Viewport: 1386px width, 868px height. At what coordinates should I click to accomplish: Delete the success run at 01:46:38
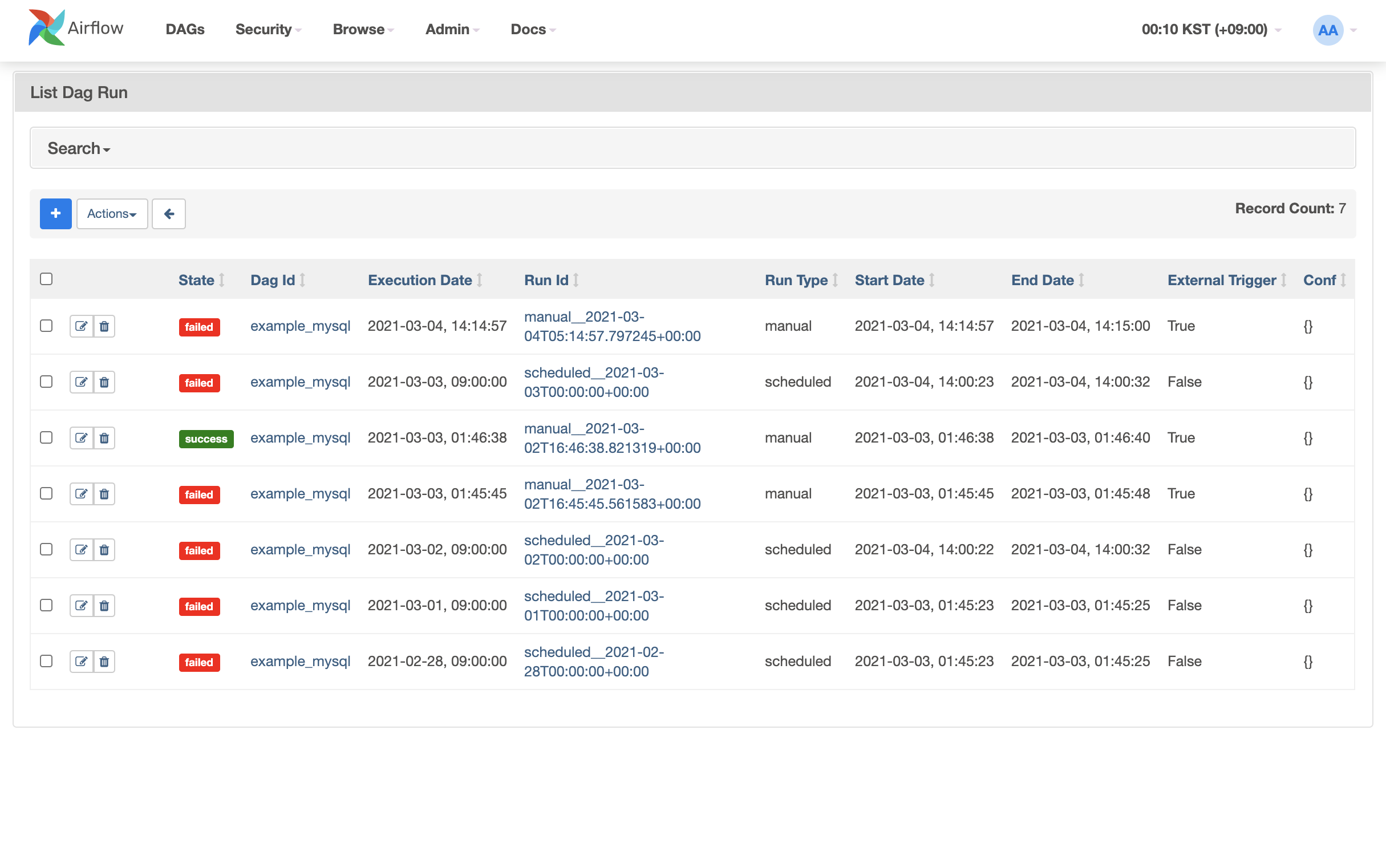104,438
